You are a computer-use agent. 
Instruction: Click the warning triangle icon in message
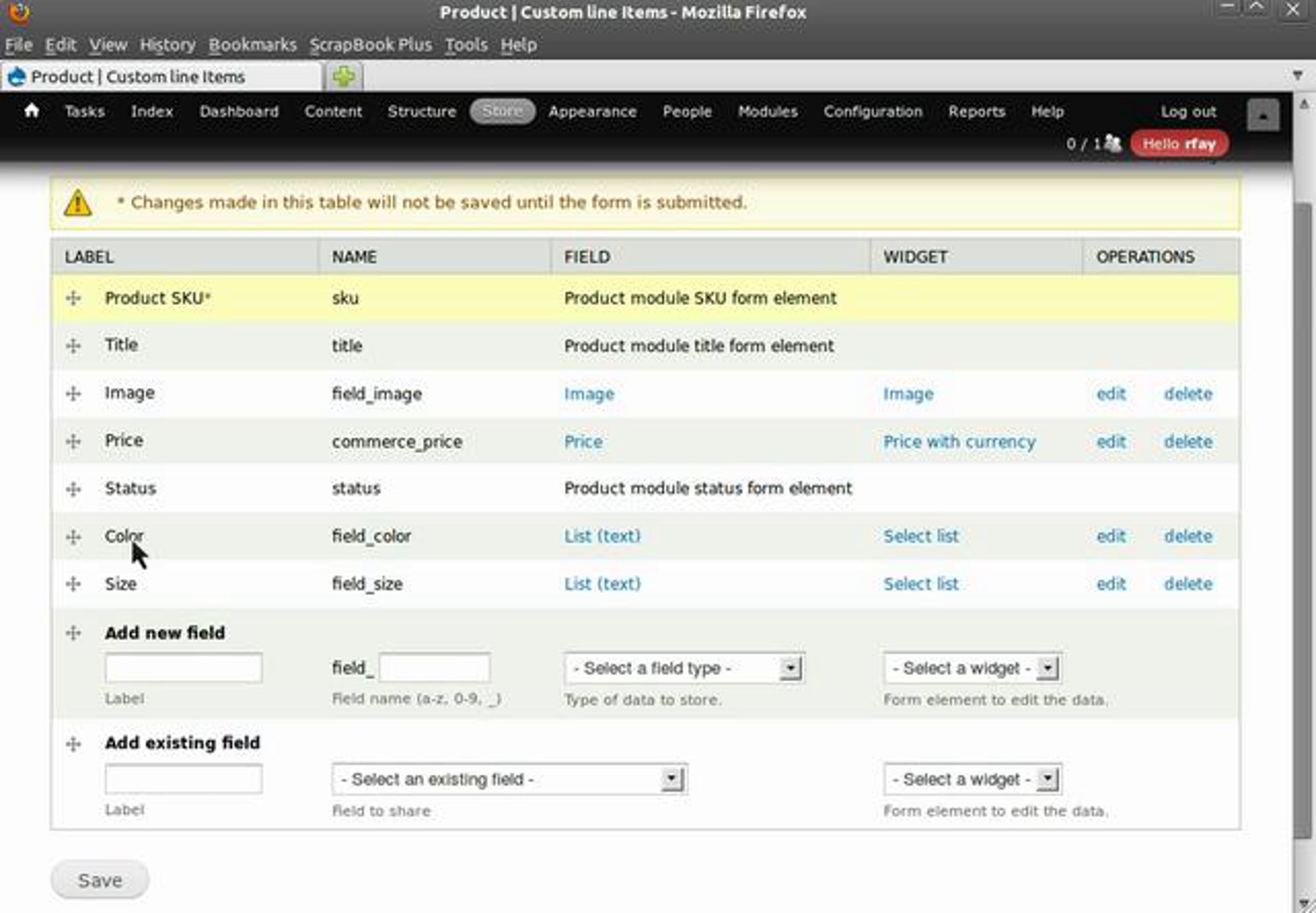78,202
